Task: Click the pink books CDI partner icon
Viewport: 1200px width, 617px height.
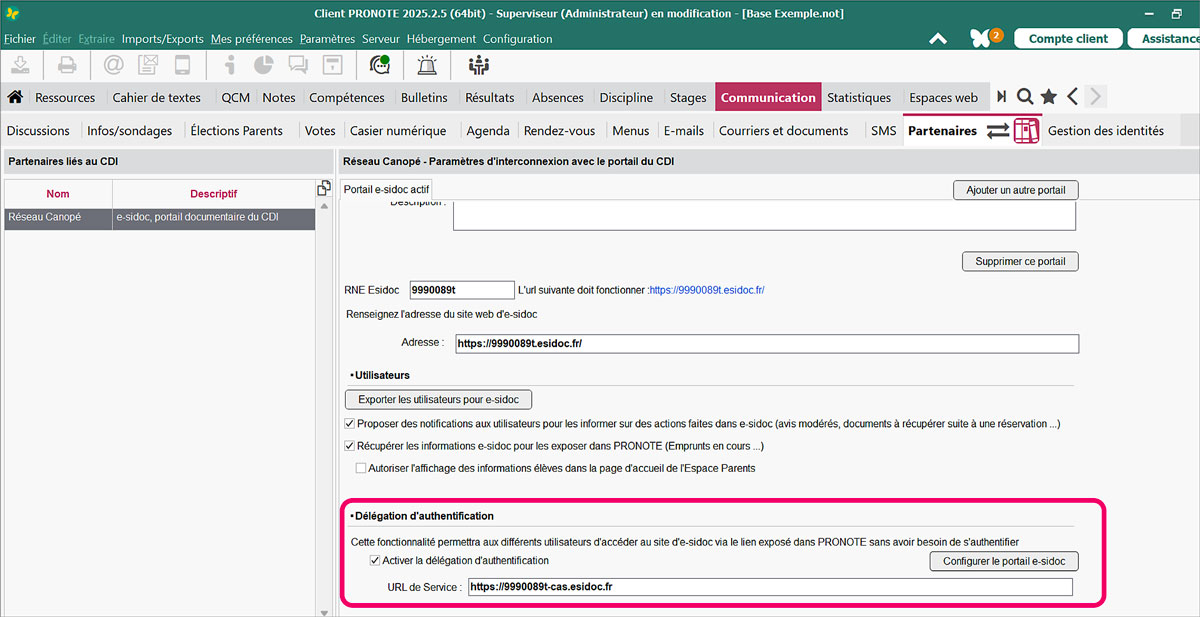Action: [1026, 131]
